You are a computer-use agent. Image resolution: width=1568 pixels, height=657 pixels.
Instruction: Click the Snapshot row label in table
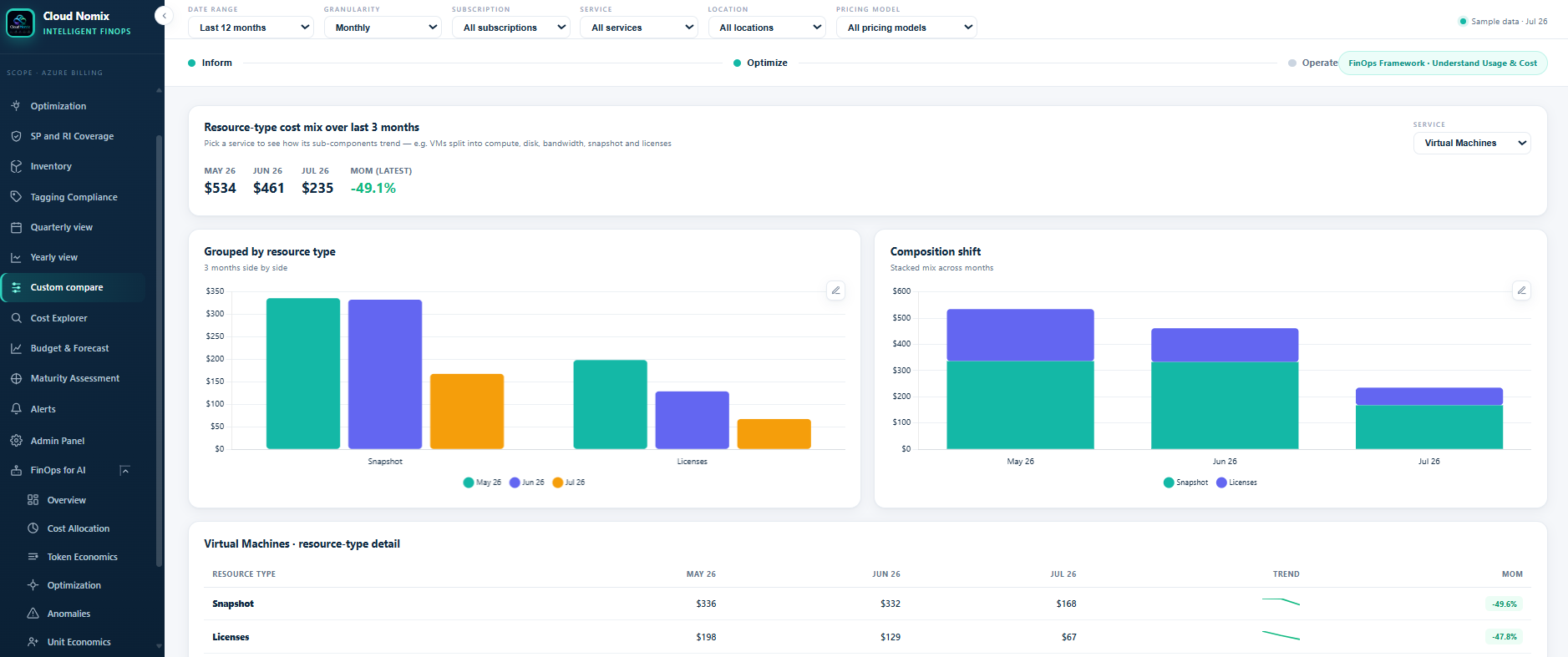coord(233,604)
